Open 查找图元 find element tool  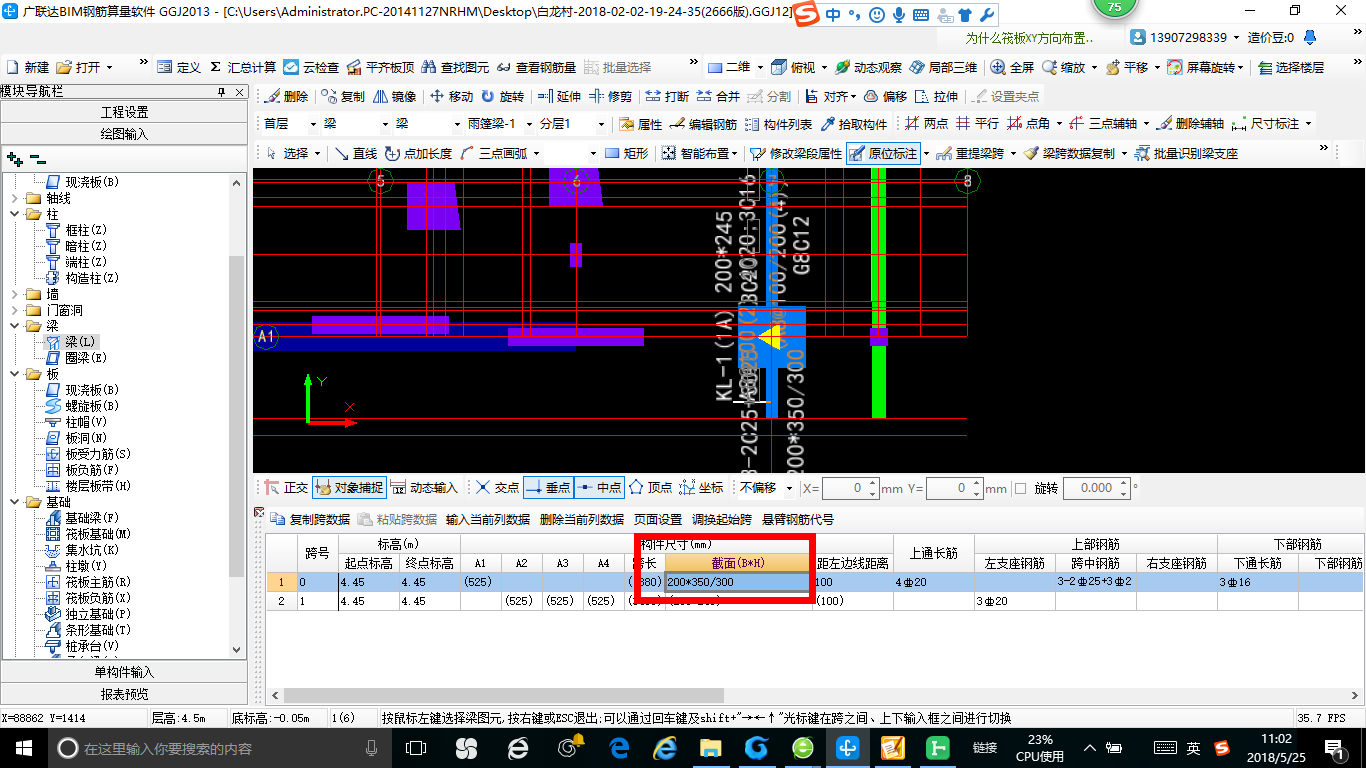pyautogui.click(x=455, y=67)
